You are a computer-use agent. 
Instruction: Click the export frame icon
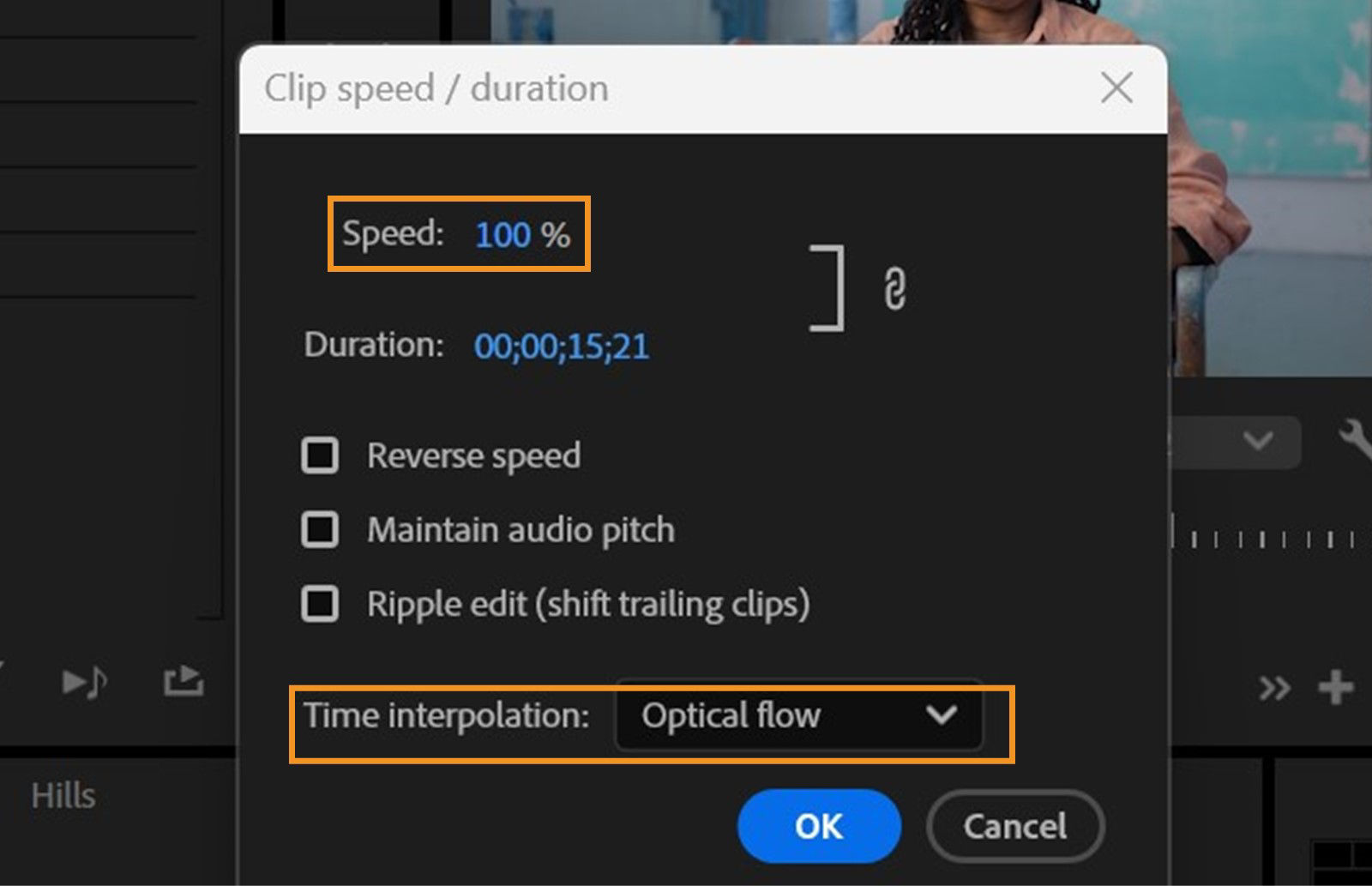(x=183, y=680)
